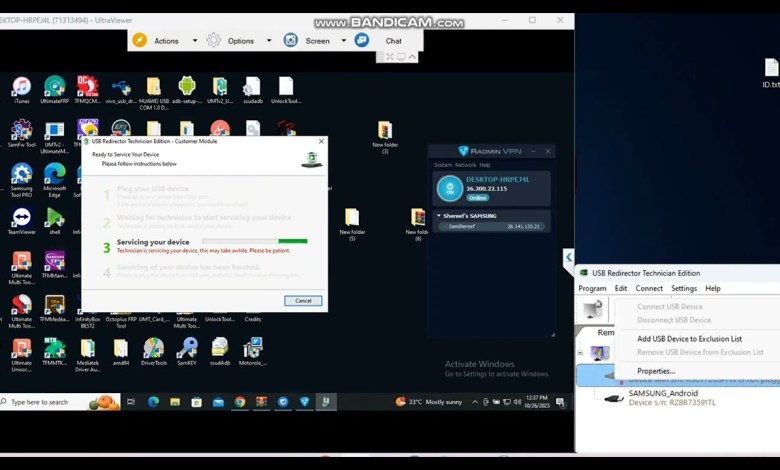Open the Motorola_ desktop icon
The width and height of the screenshot is (780, 470).
pos(253,351)
